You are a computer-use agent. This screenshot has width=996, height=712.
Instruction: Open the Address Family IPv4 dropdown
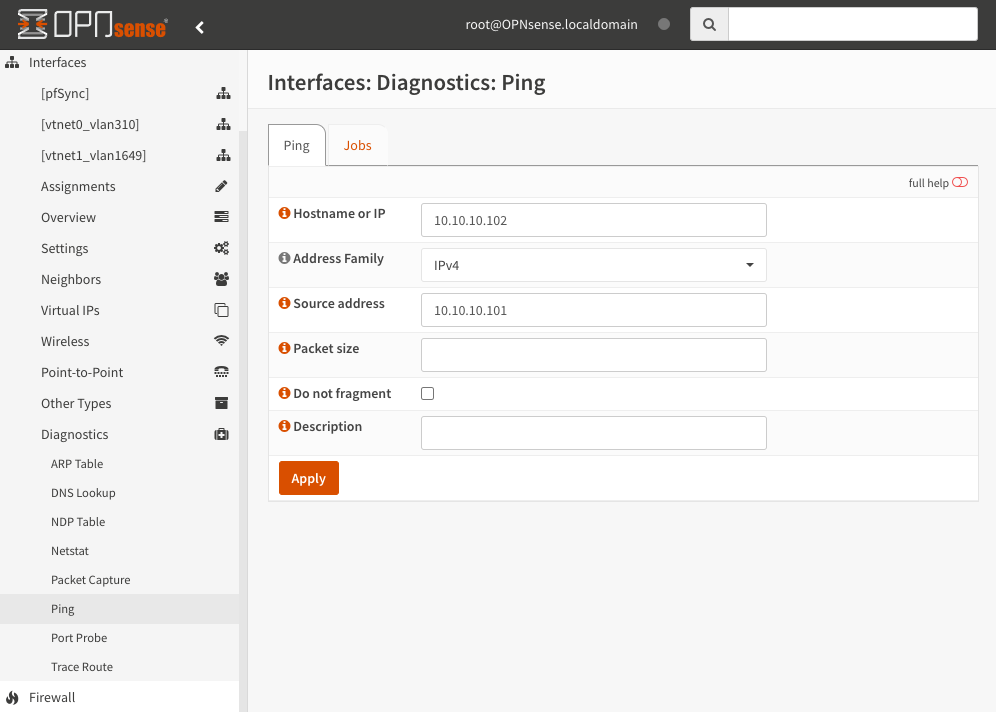pos(593,265)
